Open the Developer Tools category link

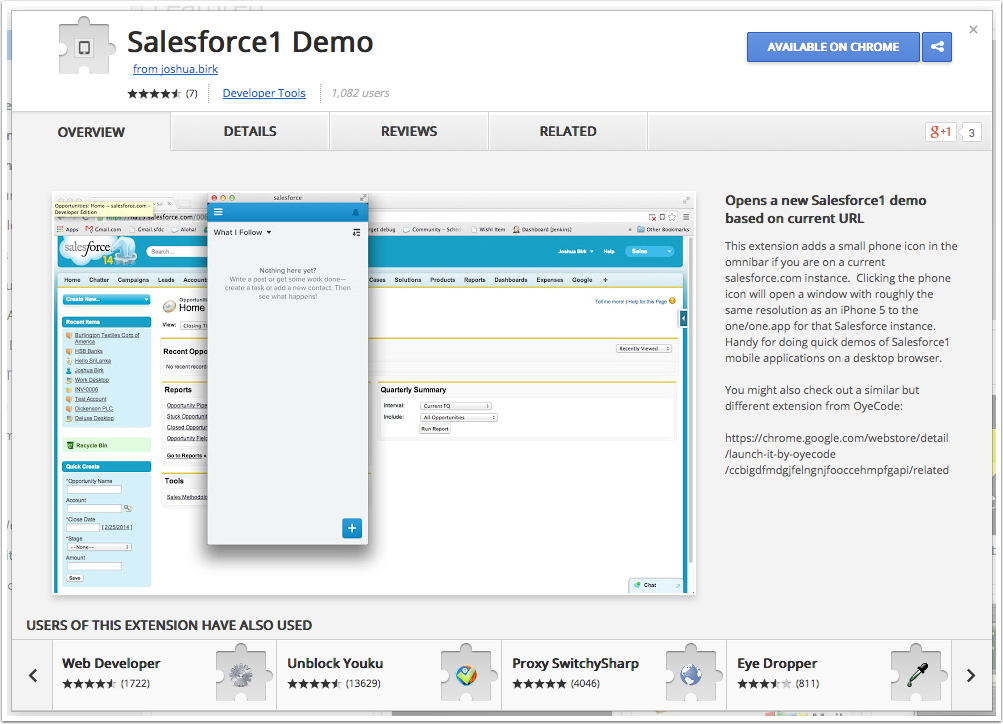[264, 93]
